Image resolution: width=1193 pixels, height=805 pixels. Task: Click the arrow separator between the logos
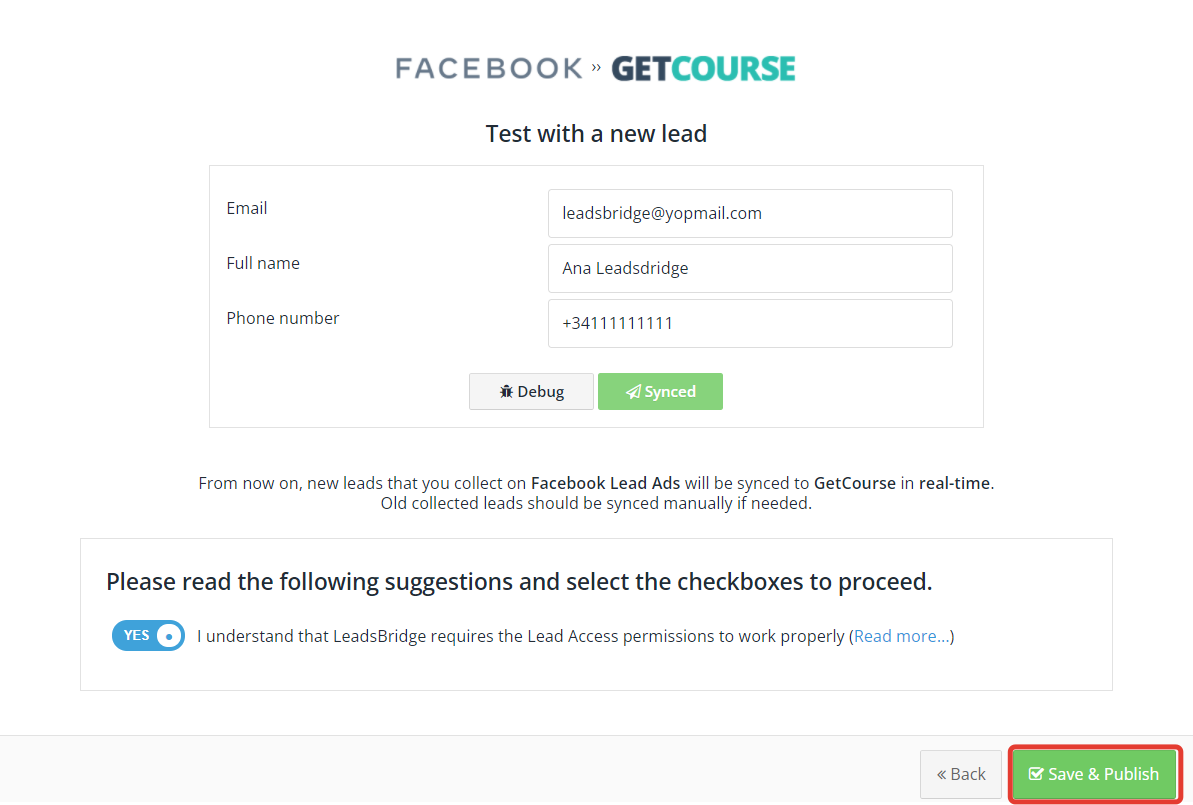(596, 68)
